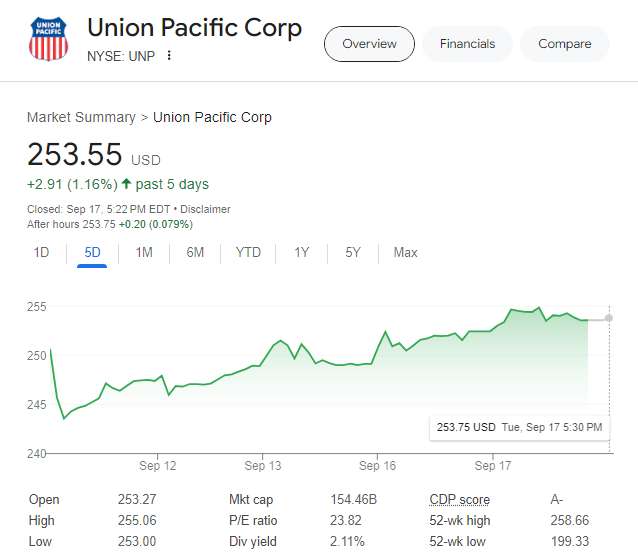Switch to the Overview tab
Image resolution: width=638 pixels, height=557 pixels.
369,44
